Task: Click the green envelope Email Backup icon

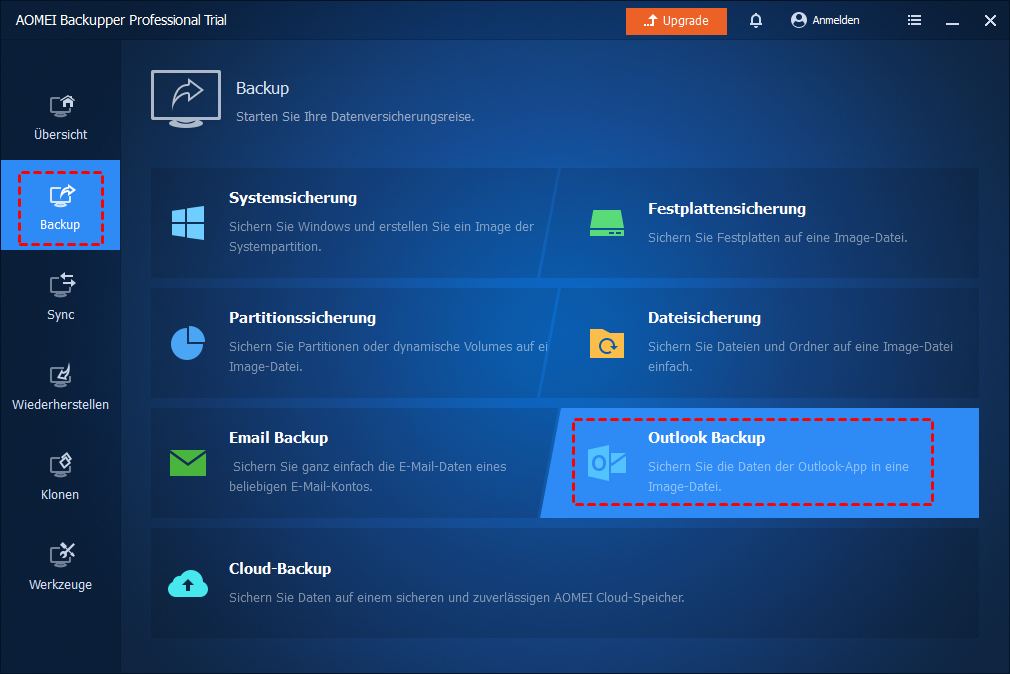Action: coord(188,463)
